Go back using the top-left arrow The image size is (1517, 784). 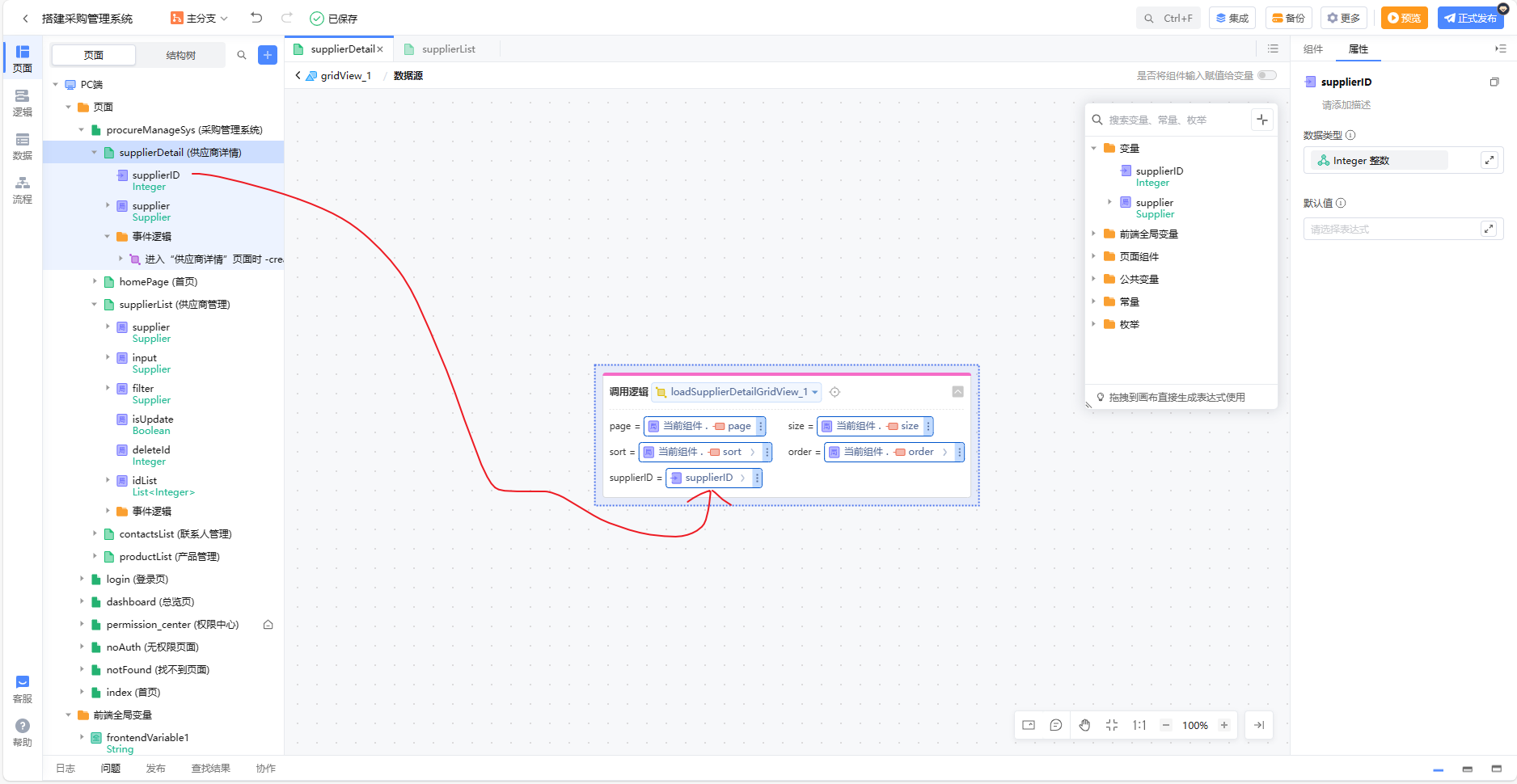pos(25,18)
